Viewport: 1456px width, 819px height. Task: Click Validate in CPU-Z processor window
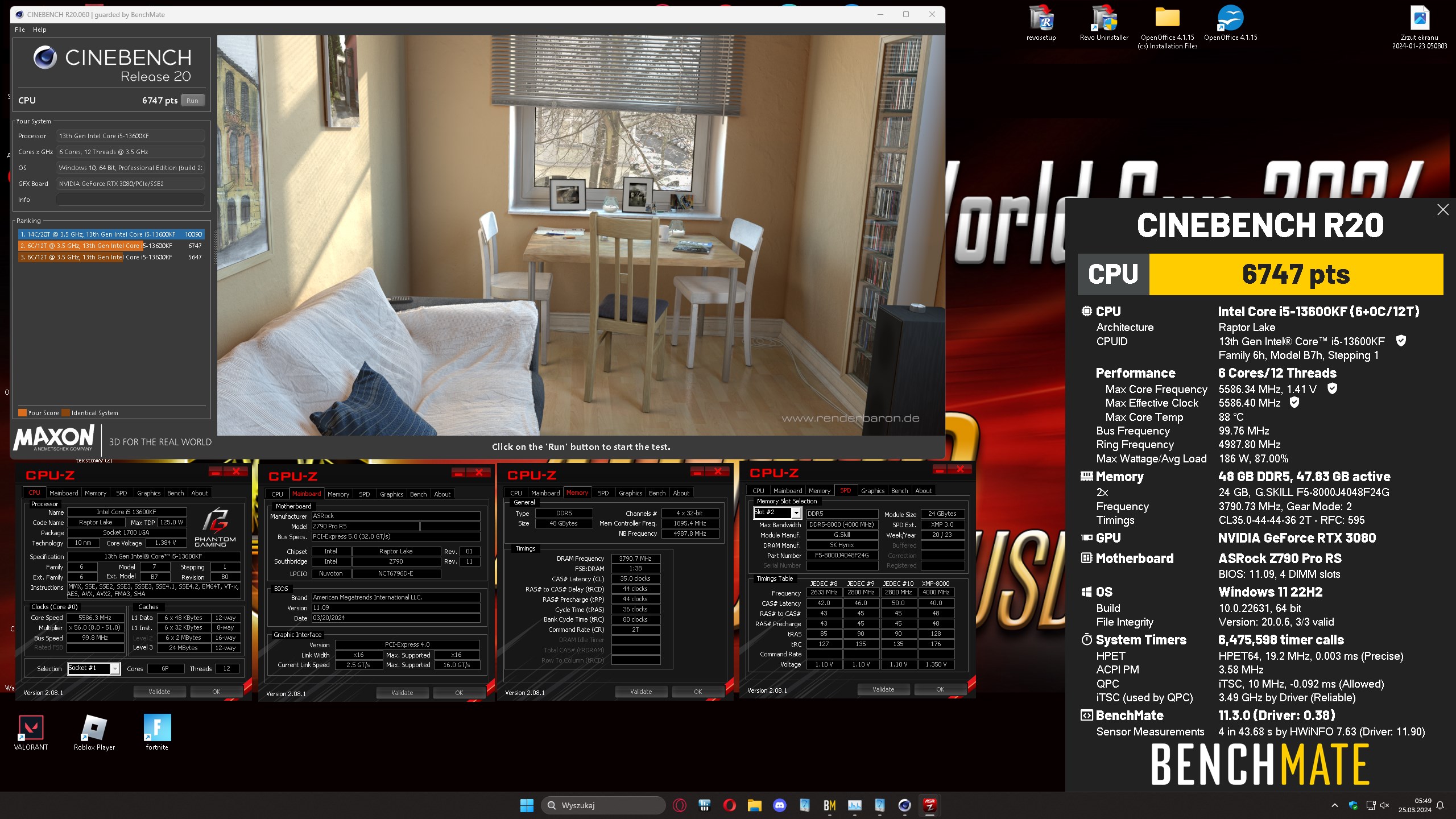click(159, 692)
